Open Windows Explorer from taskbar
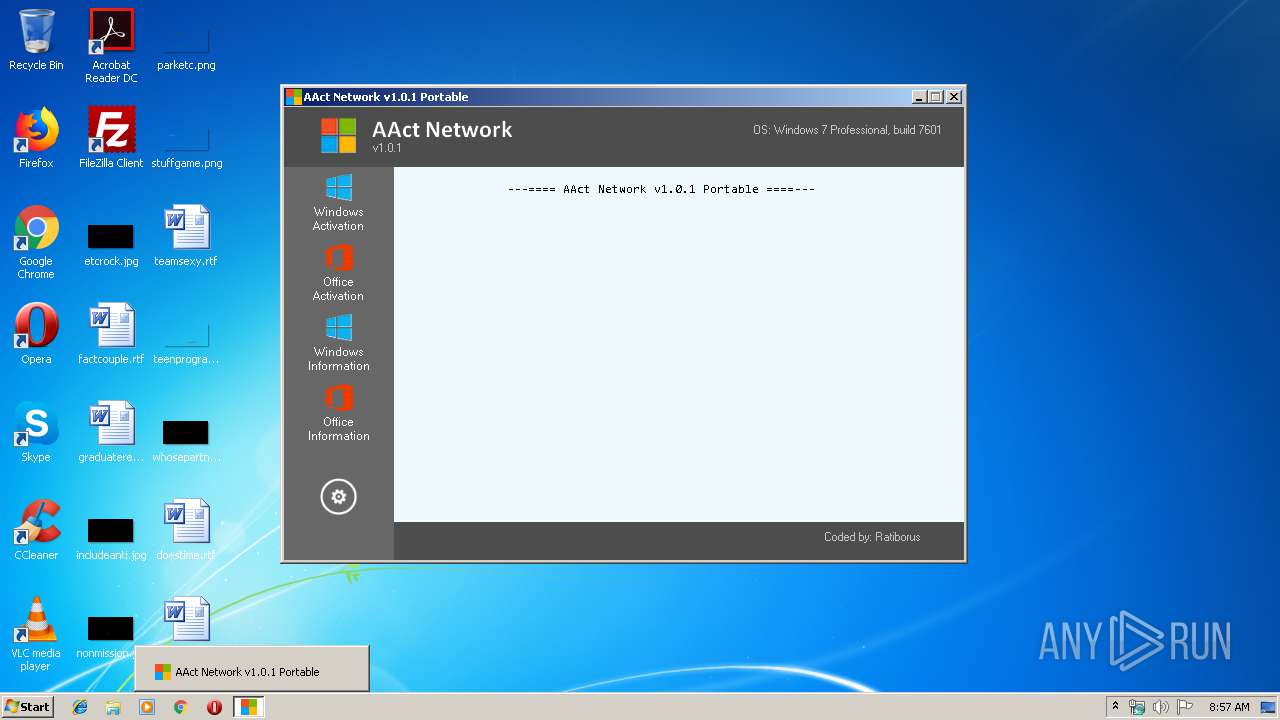Viewport: 1280px width, 720px height. click(x=113, y=707)
